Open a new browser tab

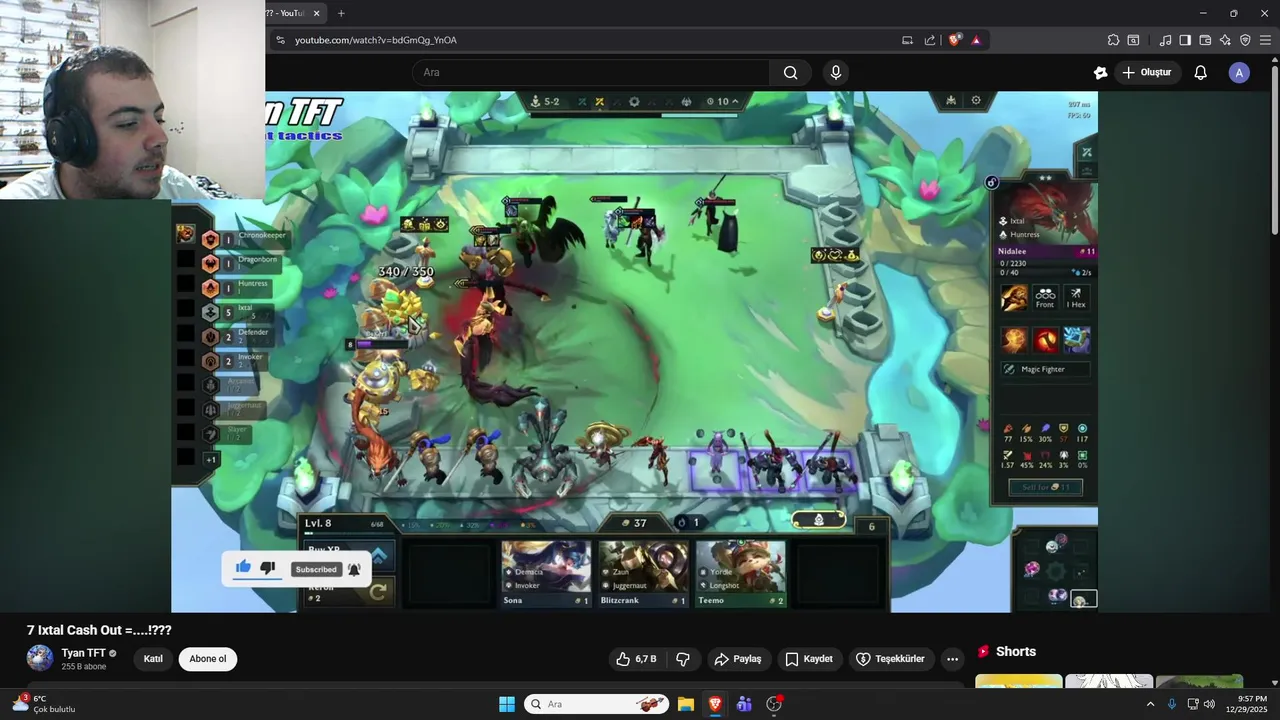click(x=341, y=13)
